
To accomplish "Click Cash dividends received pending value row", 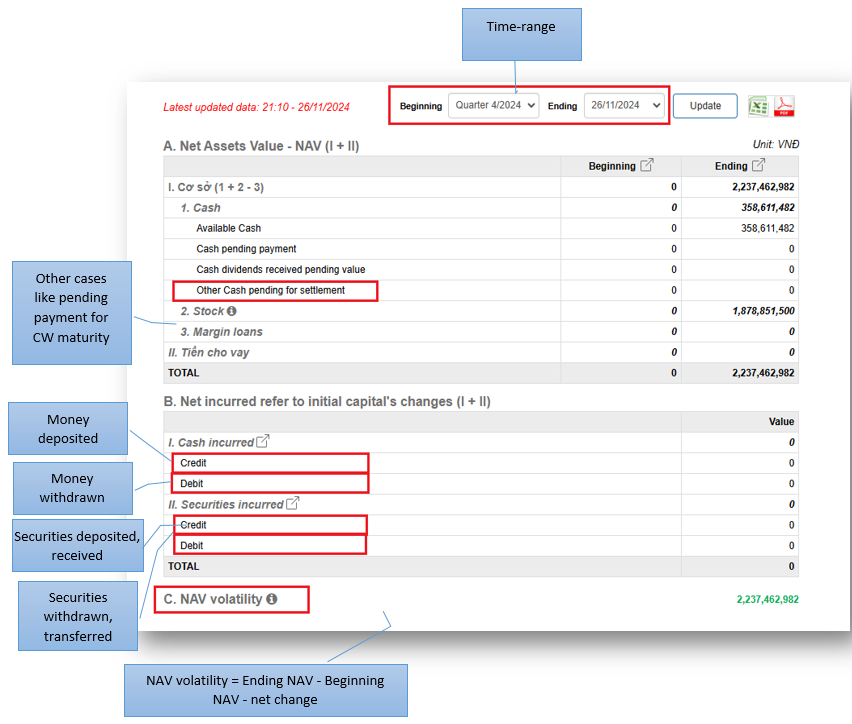I will [280, 269].
